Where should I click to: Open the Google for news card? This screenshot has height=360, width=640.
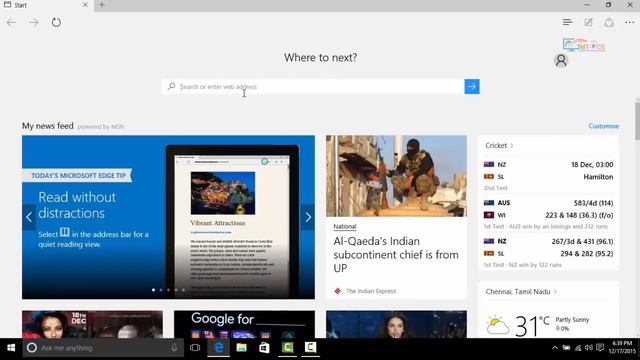click(x=244, y=324)
